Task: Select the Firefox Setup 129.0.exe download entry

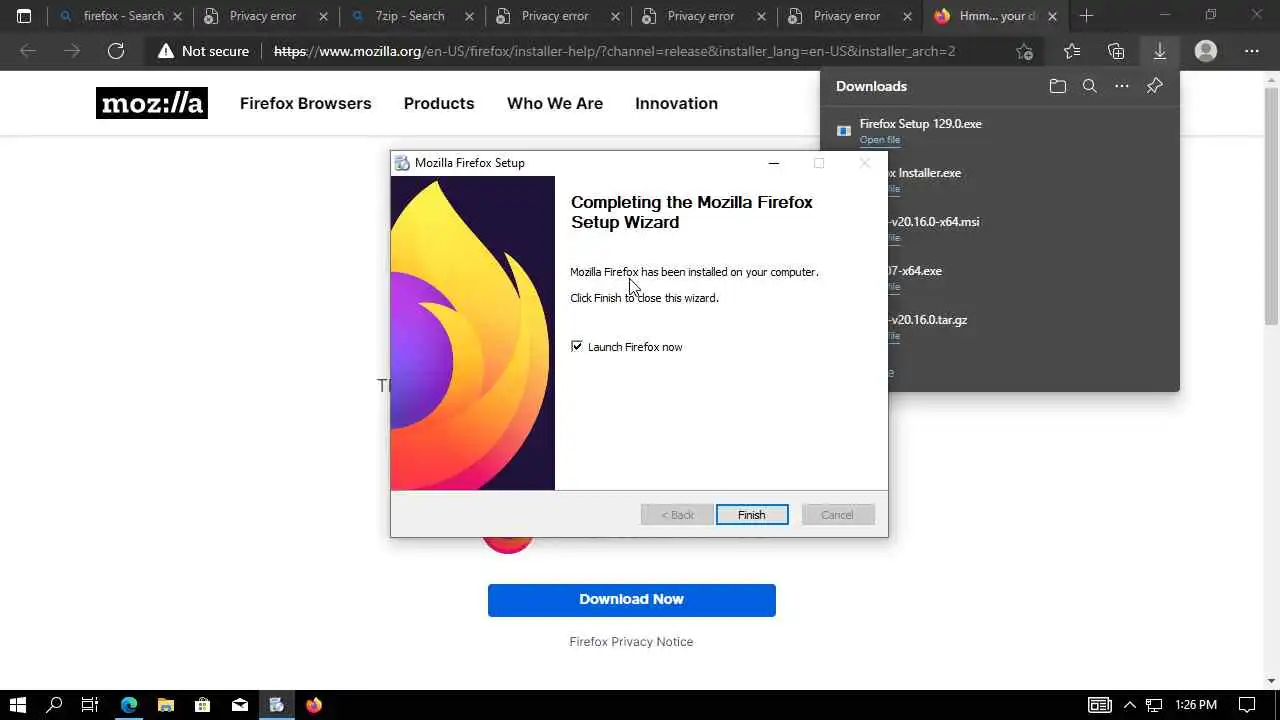Action: [x=1000, y=131]
